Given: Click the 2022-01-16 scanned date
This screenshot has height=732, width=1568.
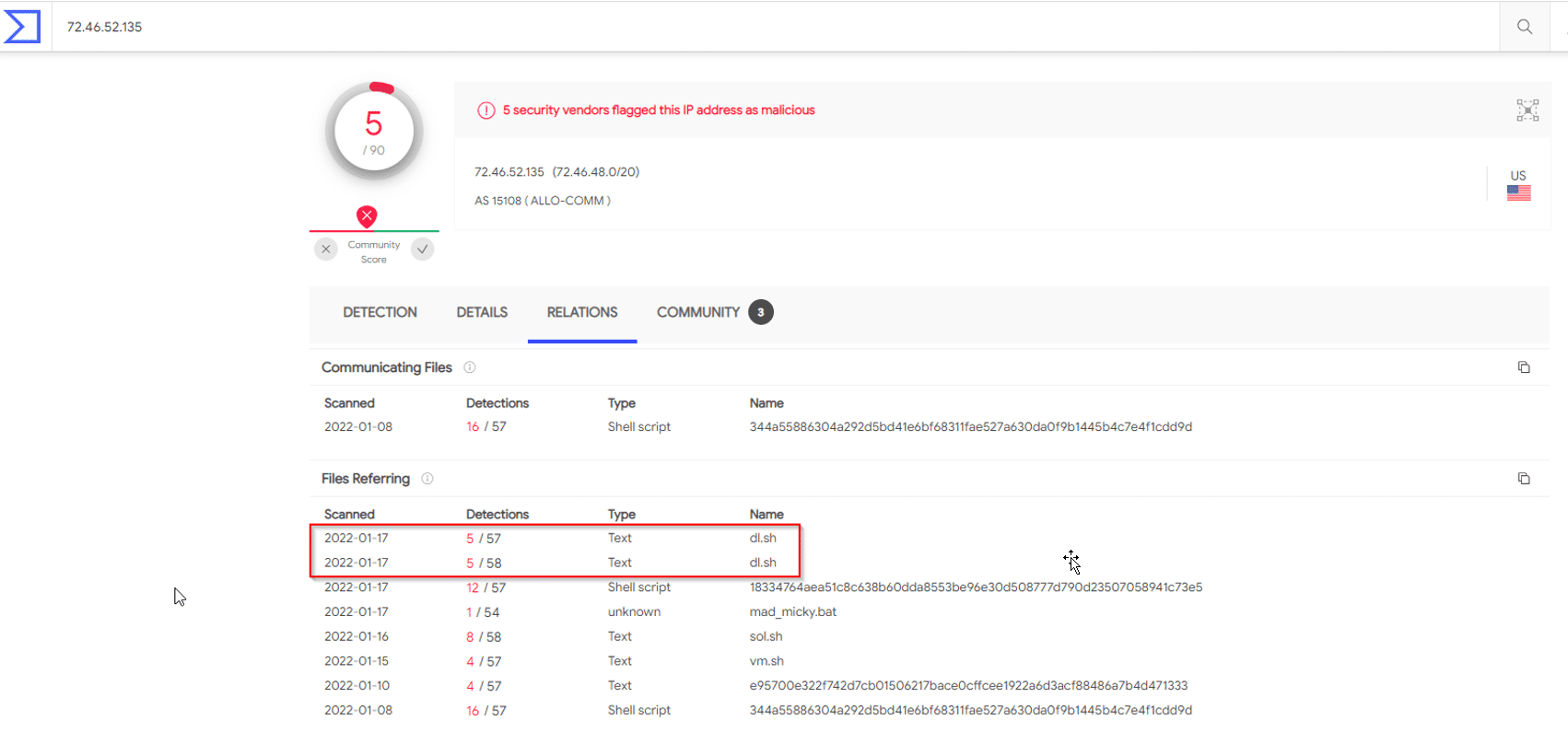Looking at the screenshot, I should coord(357,637).
